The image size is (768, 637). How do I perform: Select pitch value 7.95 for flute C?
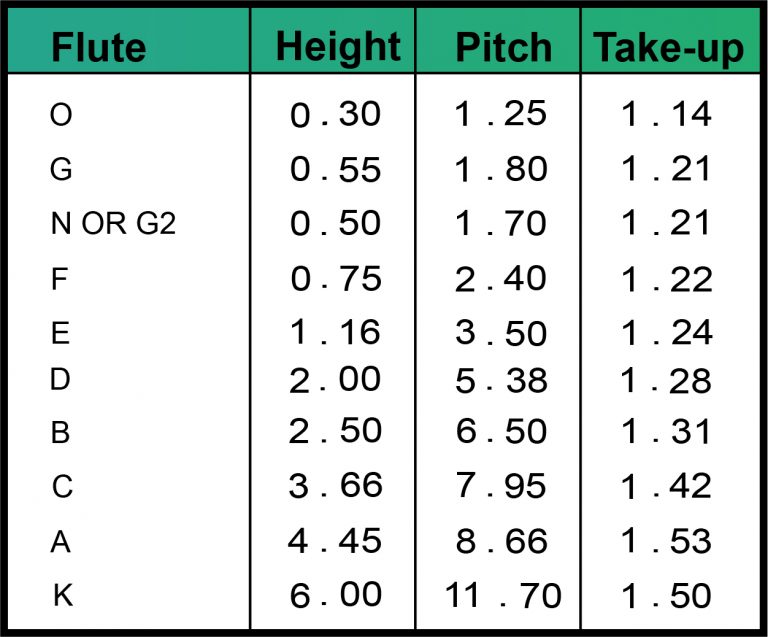501,486
